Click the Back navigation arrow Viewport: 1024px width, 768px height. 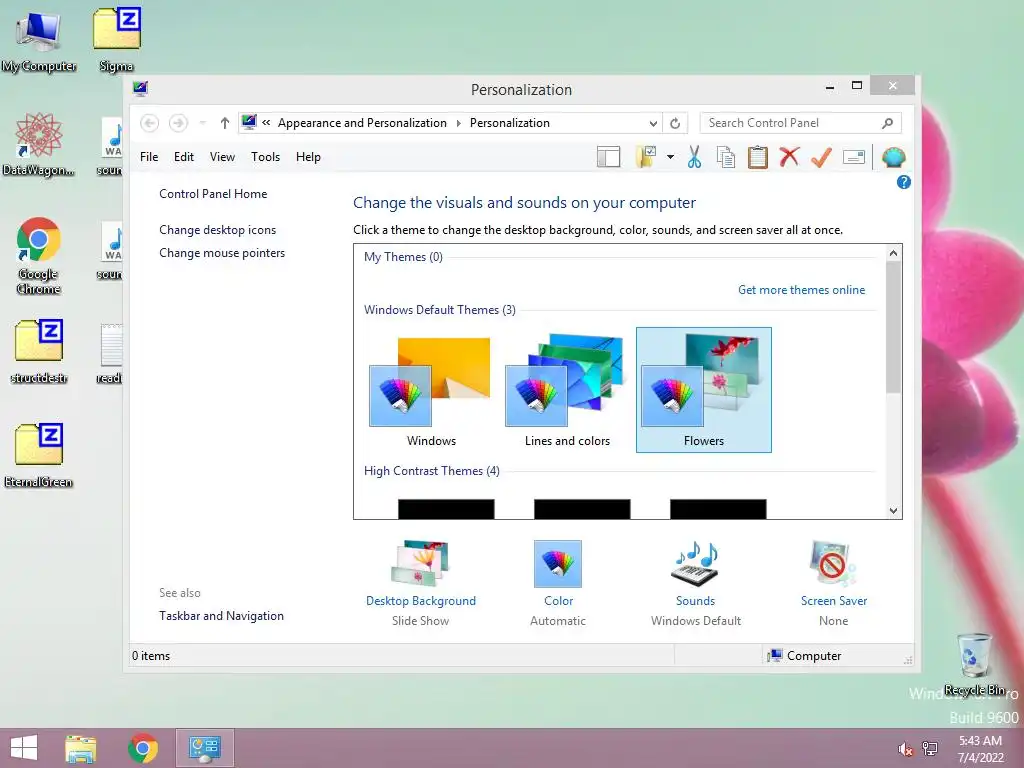[x=150, y=123]
